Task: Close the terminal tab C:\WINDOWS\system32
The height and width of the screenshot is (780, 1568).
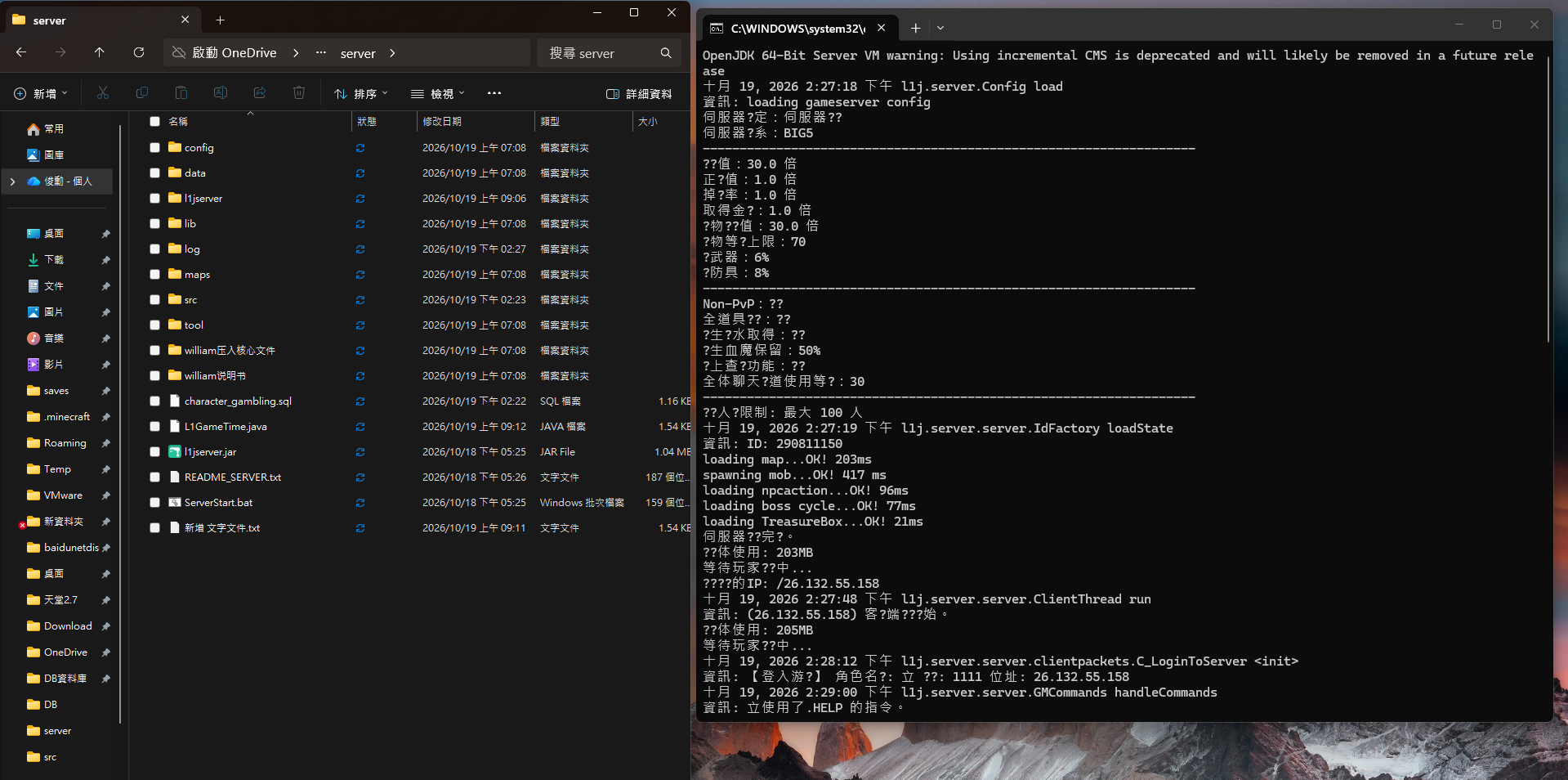Action: [x=882, y=28]
